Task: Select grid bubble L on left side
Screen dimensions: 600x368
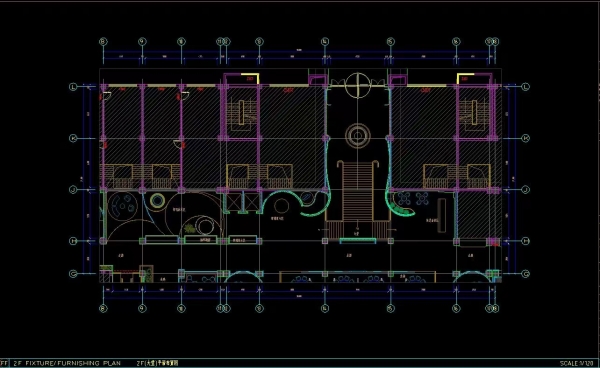Action: [73, 87]
